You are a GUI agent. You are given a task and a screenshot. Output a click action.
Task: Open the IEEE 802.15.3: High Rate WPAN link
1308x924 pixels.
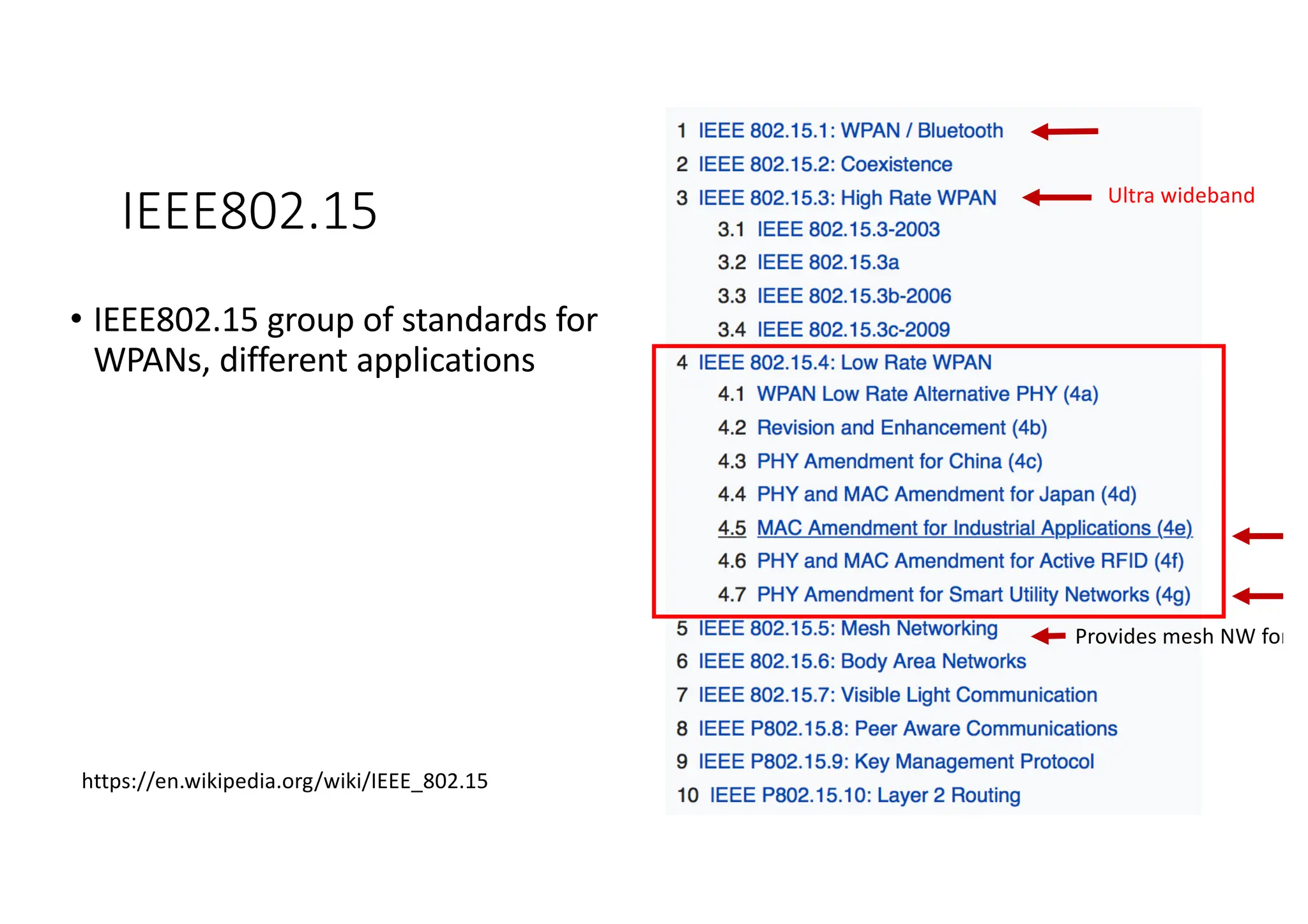[x=847, y=198]
